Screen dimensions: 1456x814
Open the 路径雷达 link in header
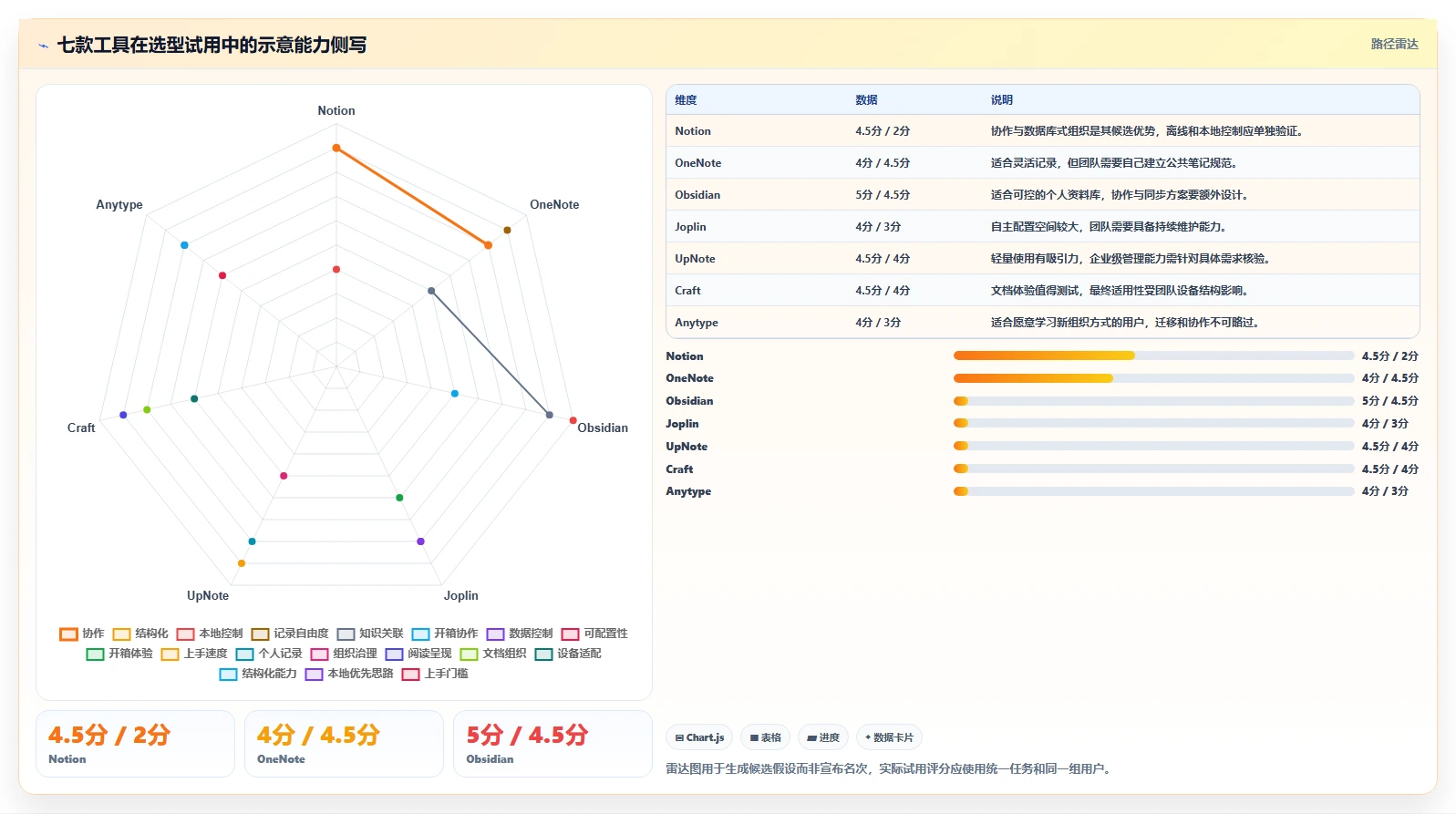pyautogui.click(x=1394, y=44)
